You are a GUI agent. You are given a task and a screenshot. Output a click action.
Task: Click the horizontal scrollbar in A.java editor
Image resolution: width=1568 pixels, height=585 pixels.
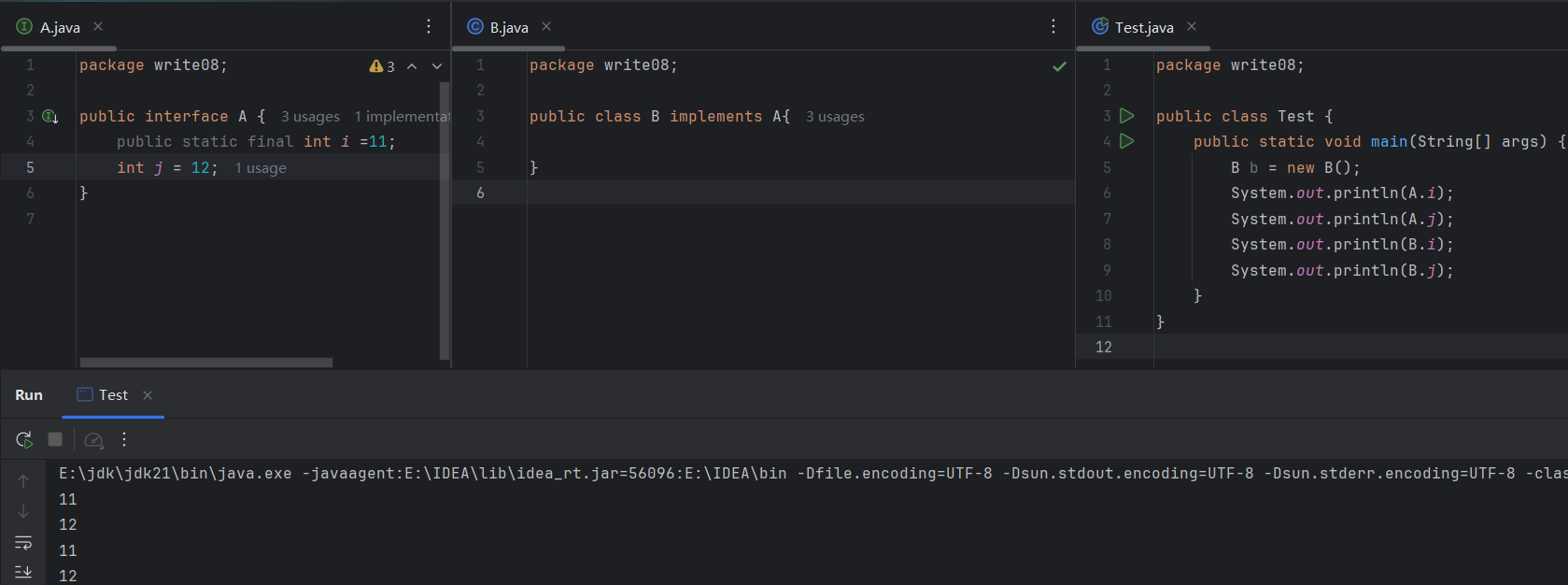pyautogui.click(x=206, y=363)
